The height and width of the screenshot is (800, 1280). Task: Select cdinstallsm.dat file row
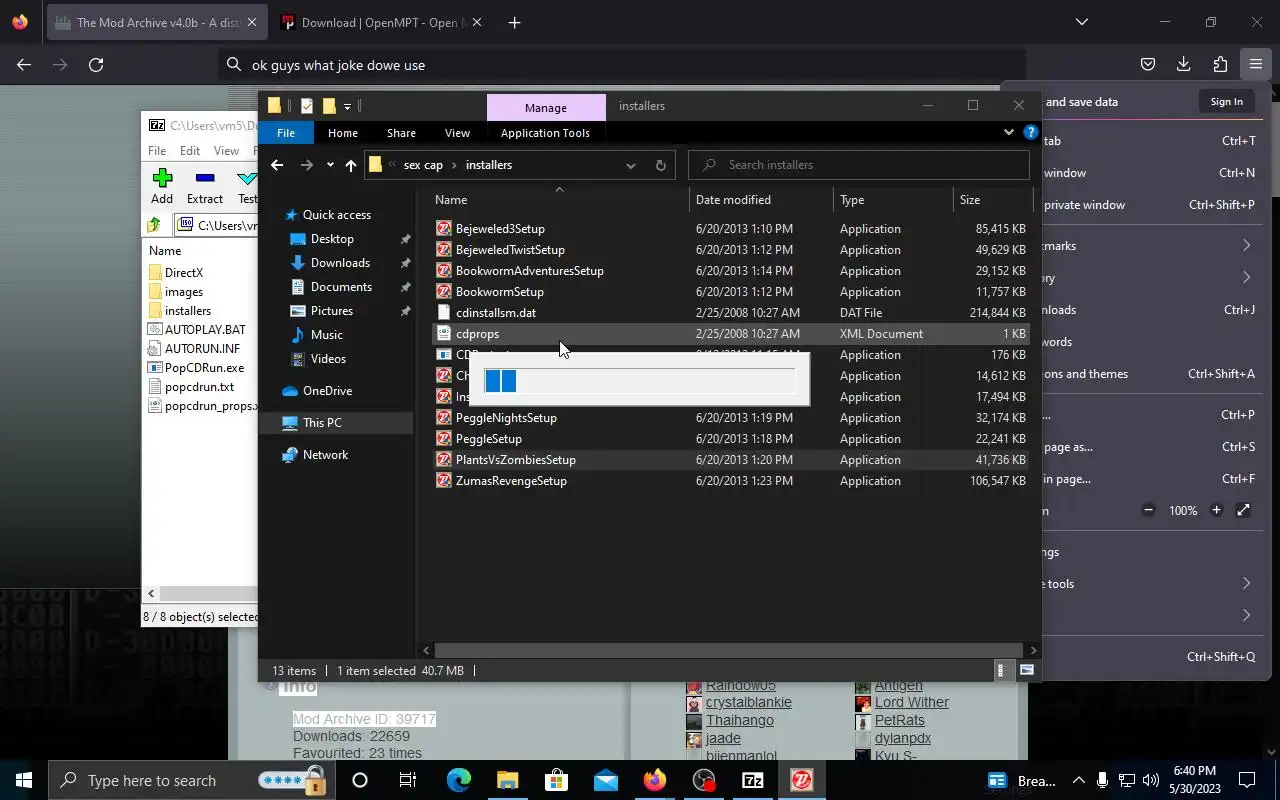tap(732, 313)
